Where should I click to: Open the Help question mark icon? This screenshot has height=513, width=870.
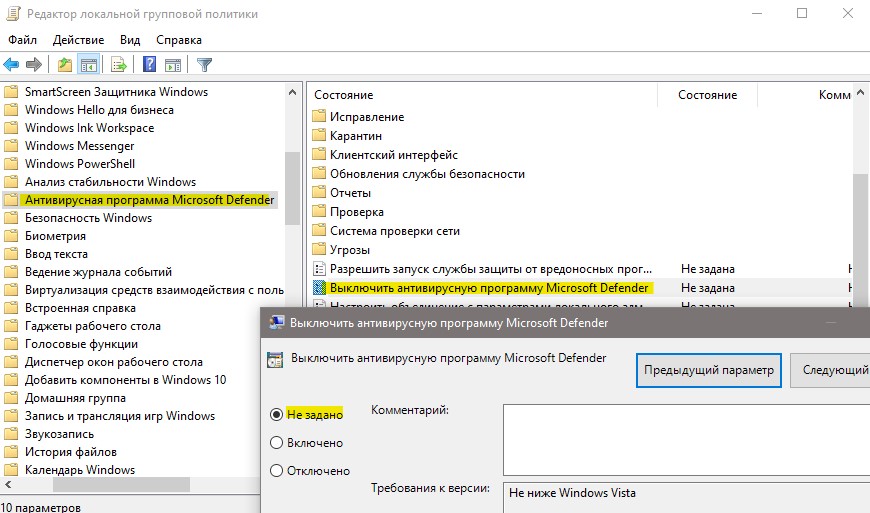click(x=149, y=64)
